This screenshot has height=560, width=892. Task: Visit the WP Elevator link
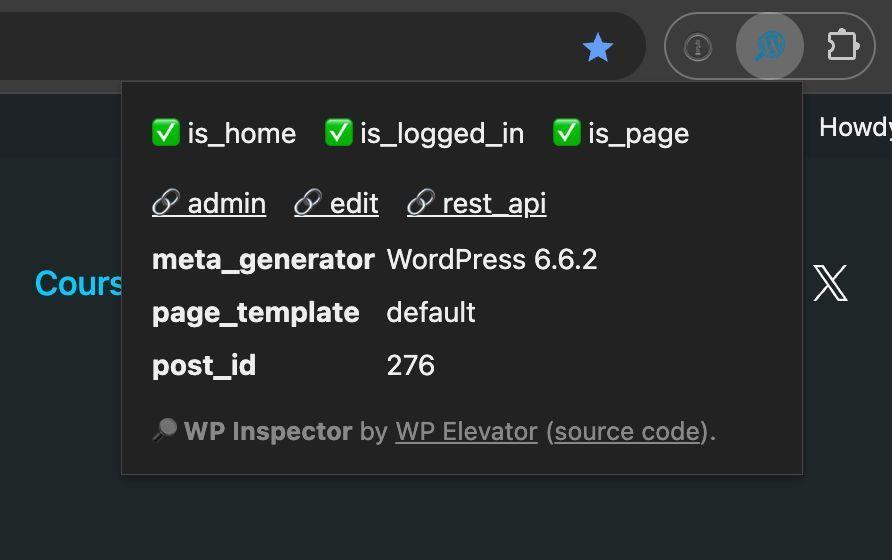click(466, 431)
